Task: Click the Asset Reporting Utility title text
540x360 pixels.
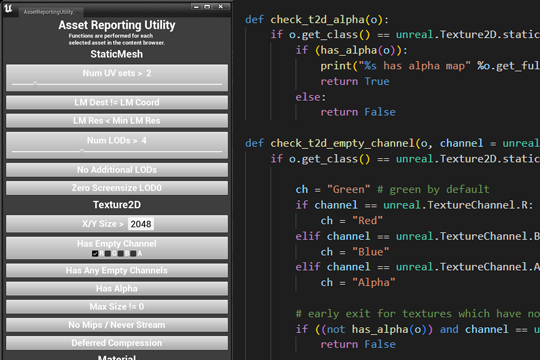Action: pyautogui.click(x=117, y=25)
